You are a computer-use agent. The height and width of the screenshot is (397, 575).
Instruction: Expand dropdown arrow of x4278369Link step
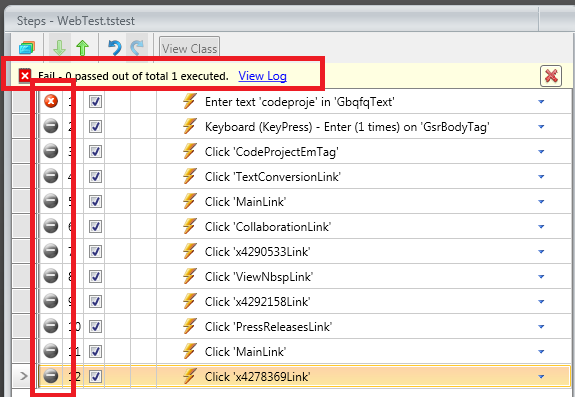(x=541, y=376)
